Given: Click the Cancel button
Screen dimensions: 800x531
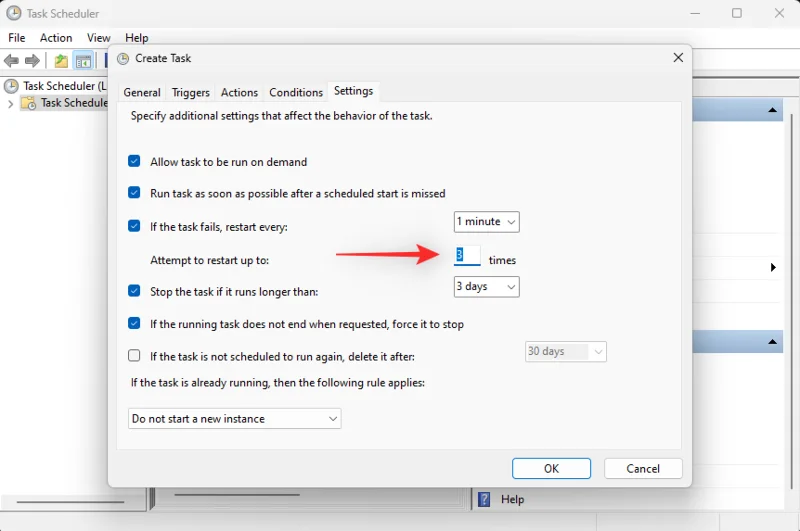Looking at the screenshot, I should pyautogui.click(x=643, y=468).
